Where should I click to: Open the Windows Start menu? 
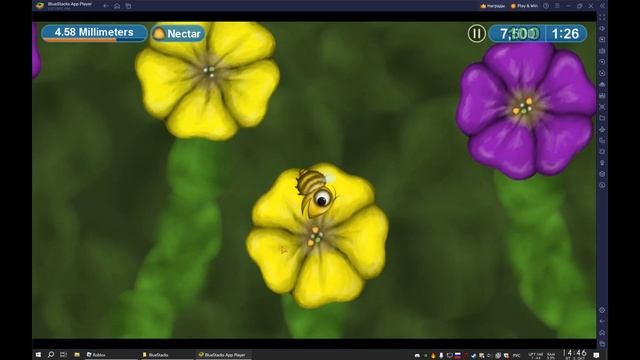click(38, 355)
